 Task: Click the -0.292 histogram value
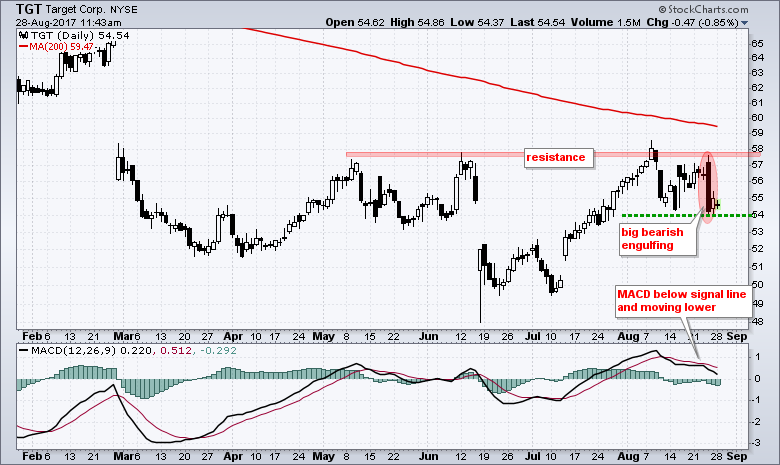(x=218, y=350)
